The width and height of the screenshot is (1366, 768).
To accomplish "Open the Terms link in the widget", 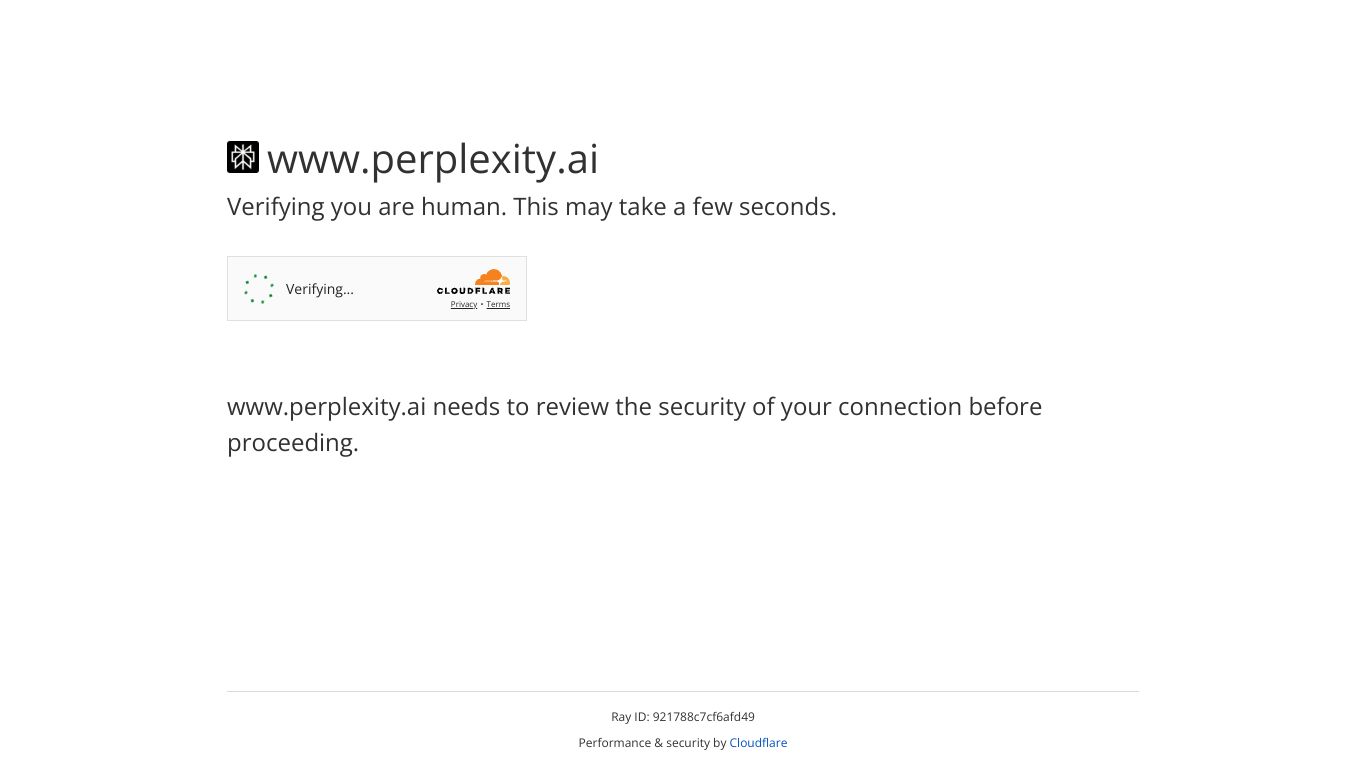I will pyautogui.click(x=498, y=305).
